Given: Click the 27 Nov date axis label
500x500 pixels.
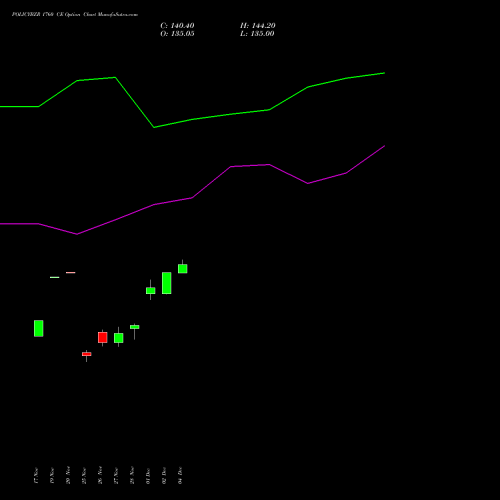Looking at the screenshot, I should pos(116,476).
